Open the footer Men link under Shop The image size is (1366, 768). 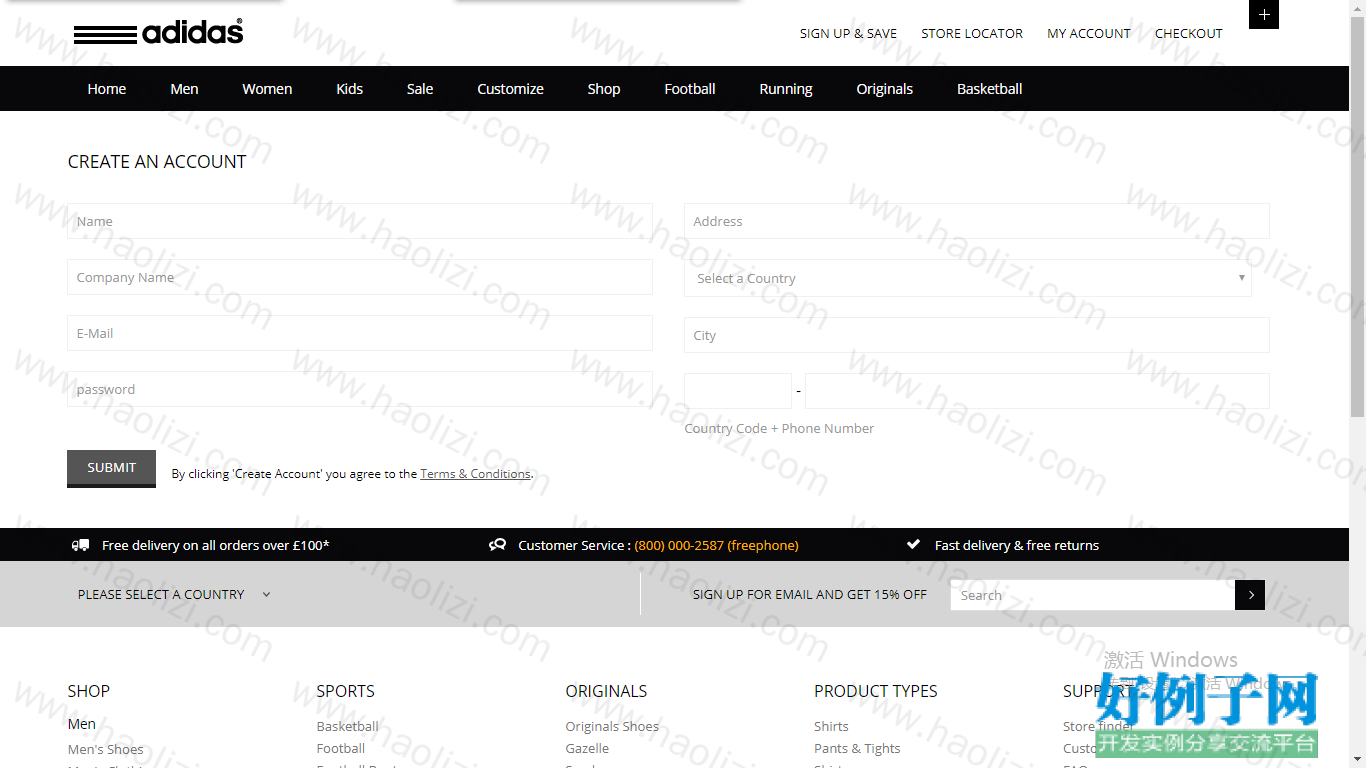tap(82, 724)
